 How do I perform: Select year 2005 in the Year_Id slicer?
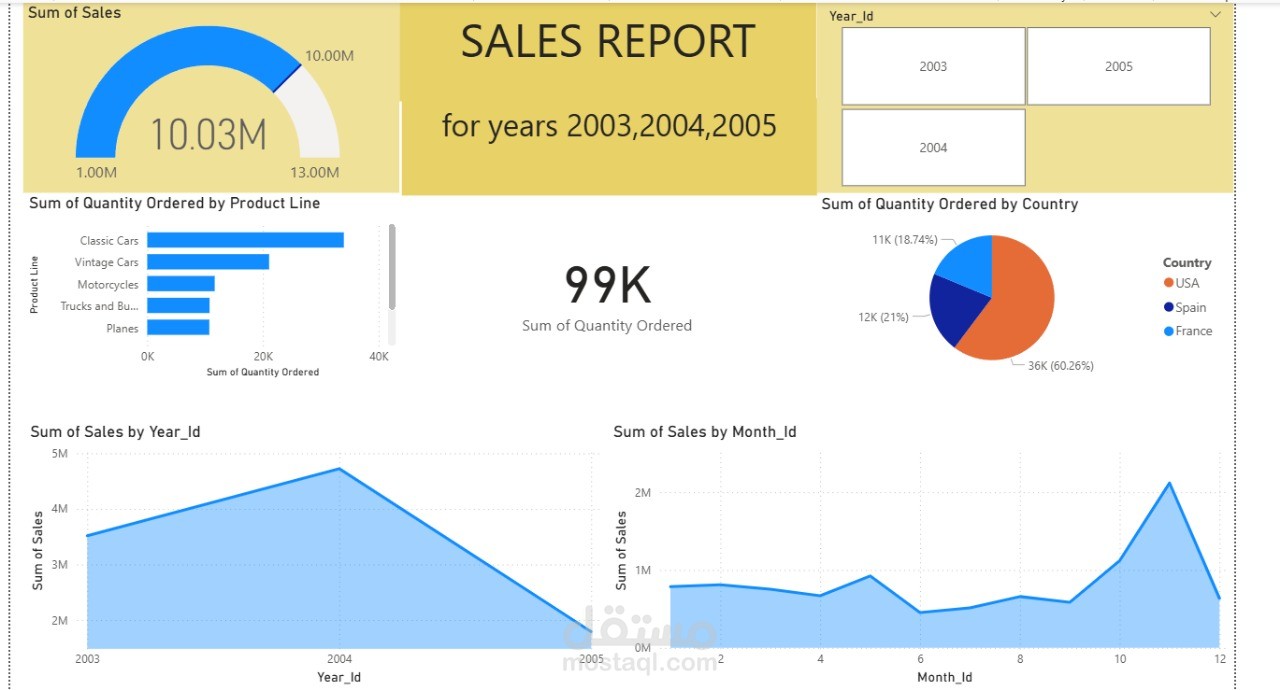pyautogui.click(x=1118, y=66)
